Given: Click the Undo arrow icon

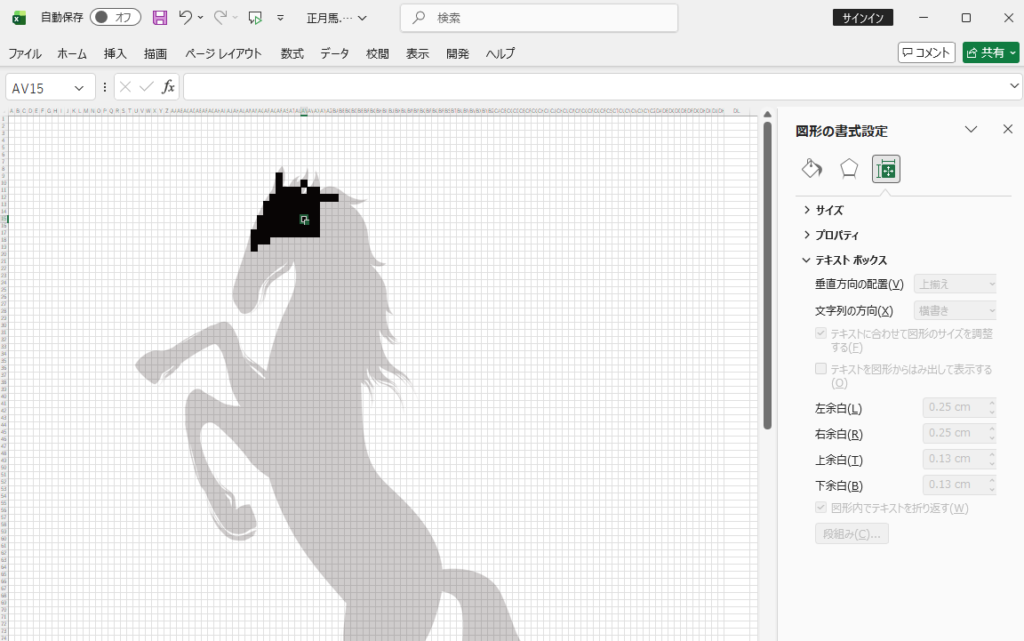Looking at the screenshot, I should (x=185, y=18).
